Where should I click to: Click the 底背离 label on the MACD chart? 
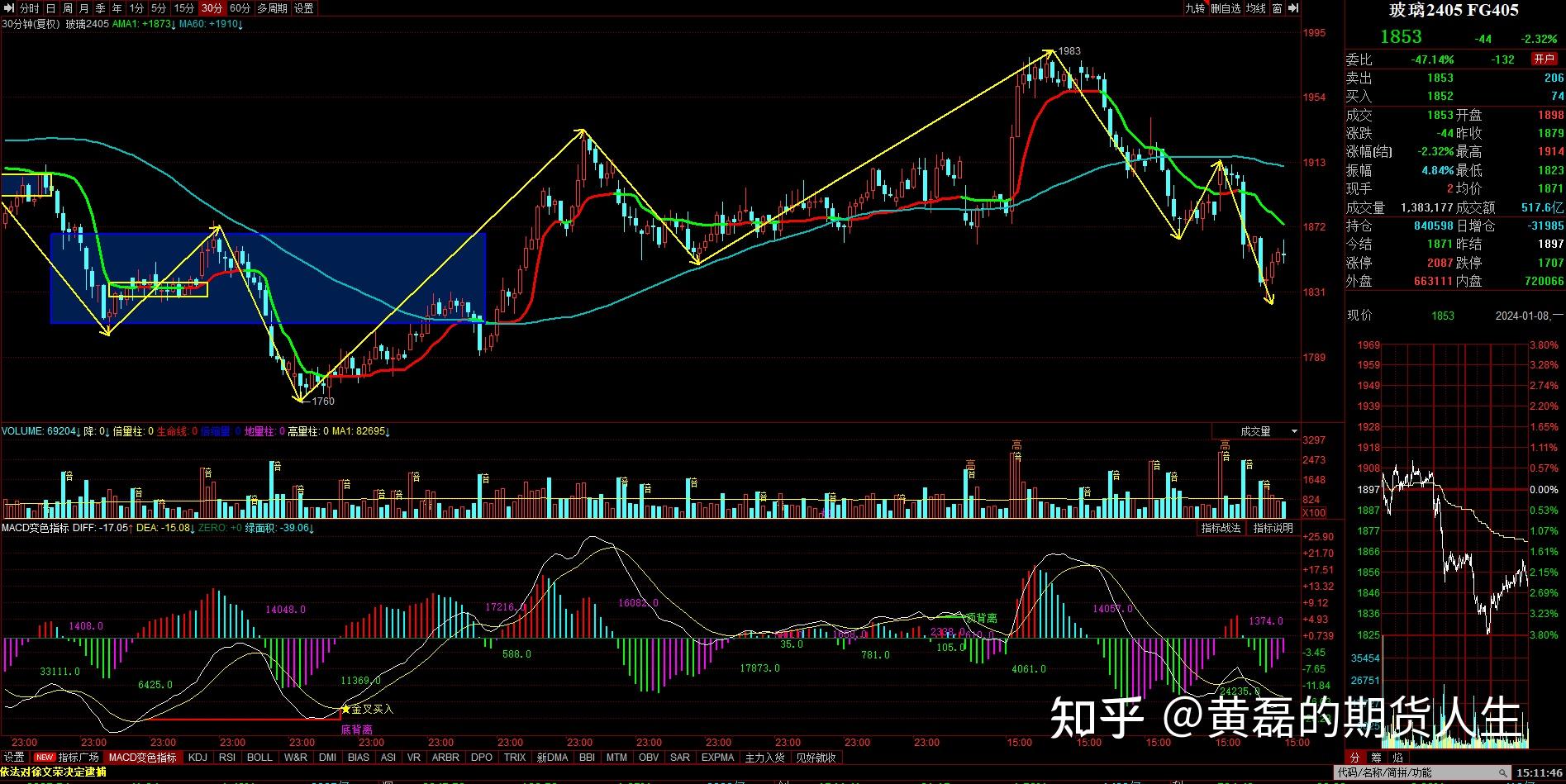click(356, 729)
